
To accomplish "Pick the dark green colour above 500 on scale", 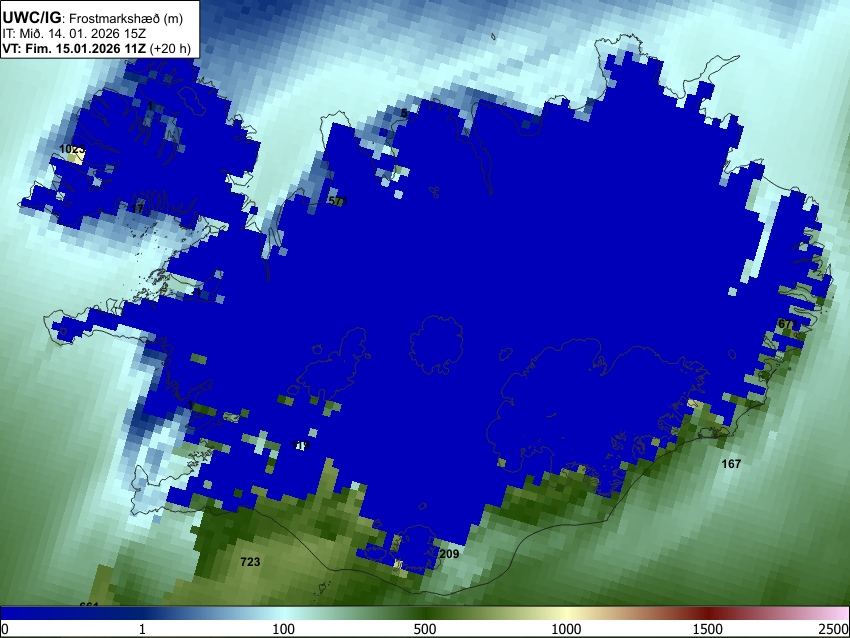I will click(425, 614).
